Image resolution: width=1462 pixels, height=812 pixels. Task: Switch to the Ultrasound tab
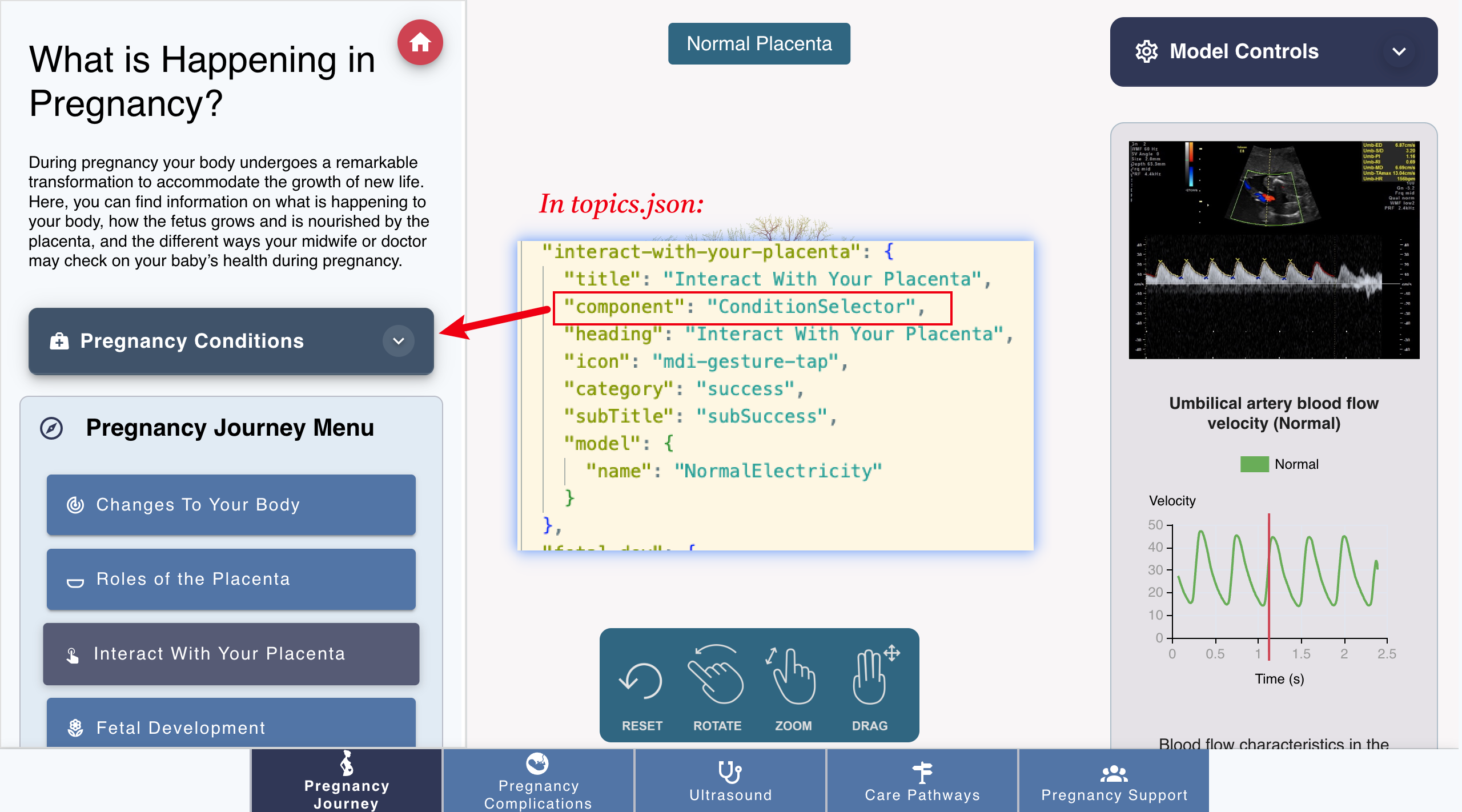click(730, 781)
